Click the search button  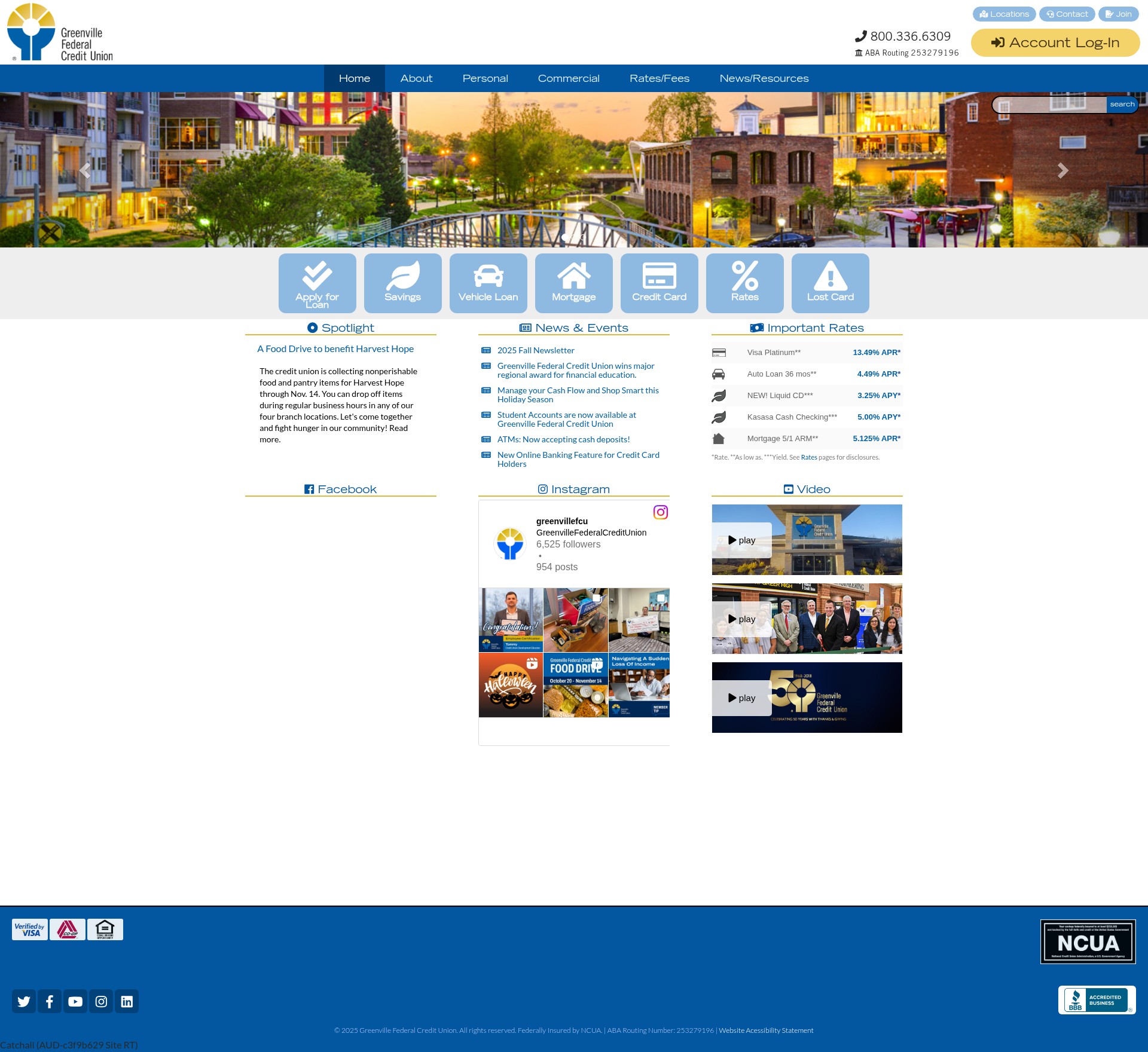coord(1122,105)
